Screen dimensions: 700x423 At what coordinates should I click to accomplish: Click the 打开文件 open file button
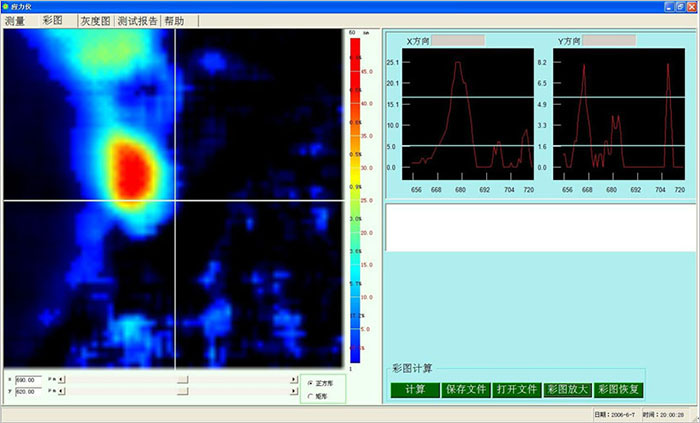(517, 389)
